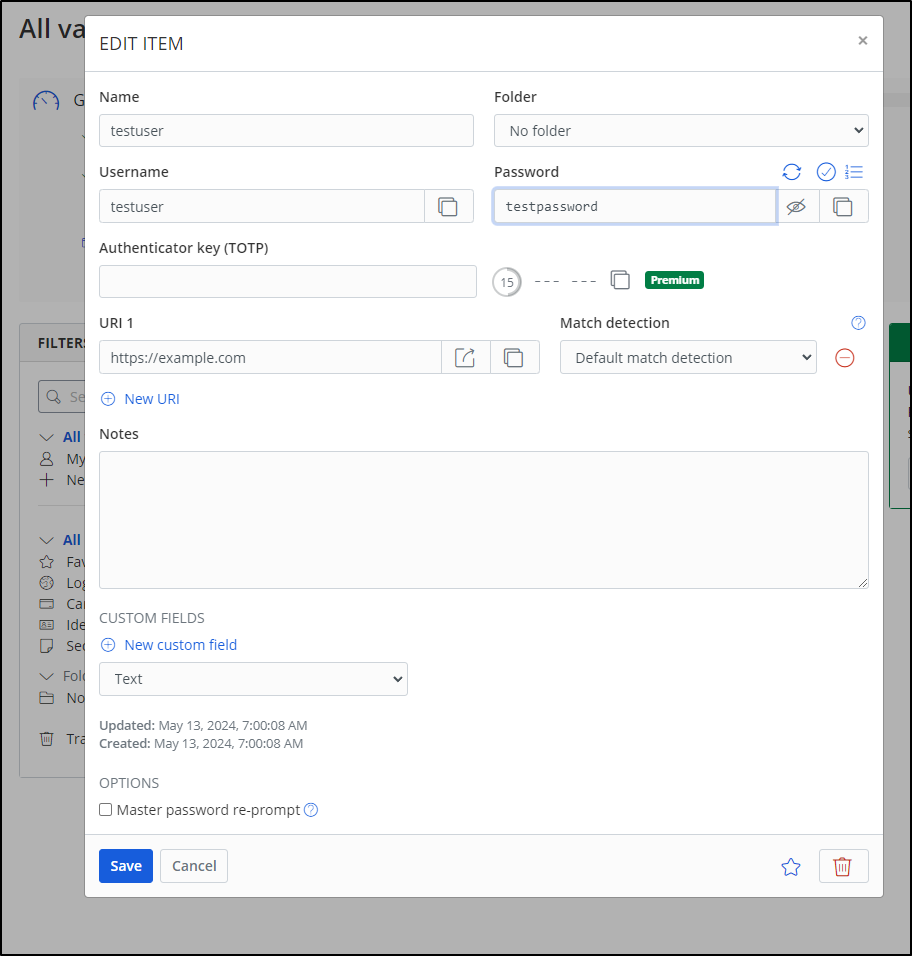
Task: Remove URI 1 with red minus icon
Action: [x=844, y=358]
